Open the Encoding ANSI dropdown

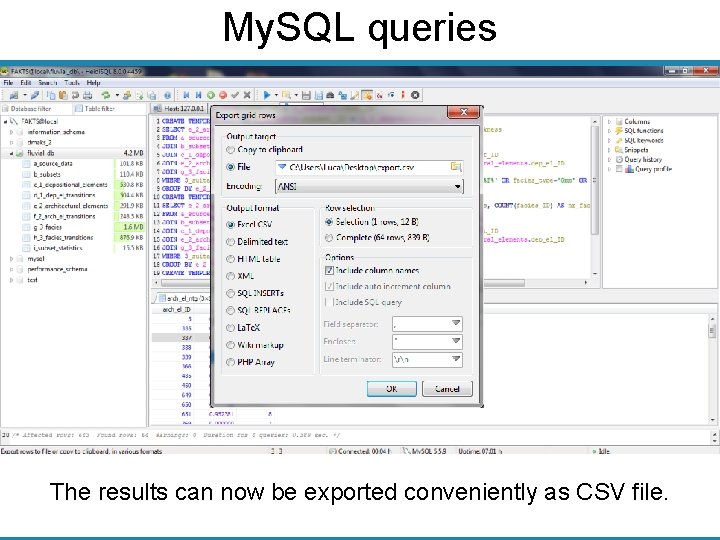pos(369,186)
